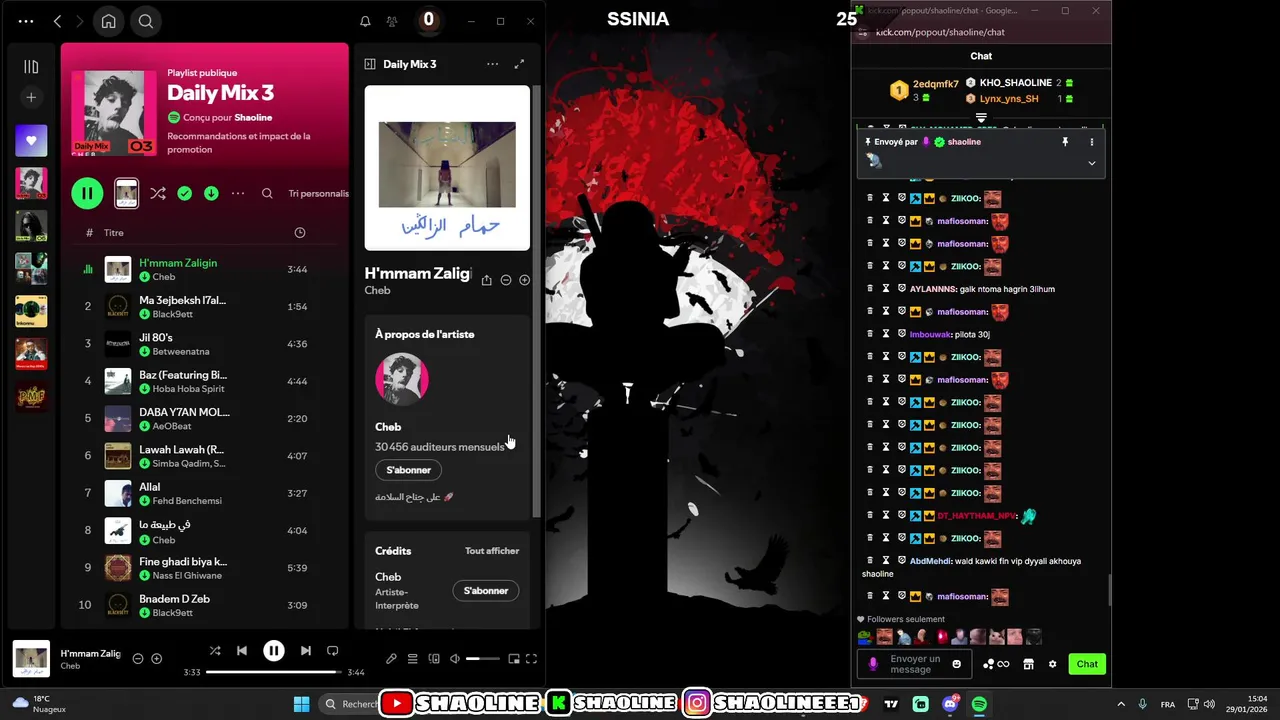Image resolution: width=1280 pixels, height=720 pixels.
Task: Open Kick chat settings gear
Action: click(1052, 664)
